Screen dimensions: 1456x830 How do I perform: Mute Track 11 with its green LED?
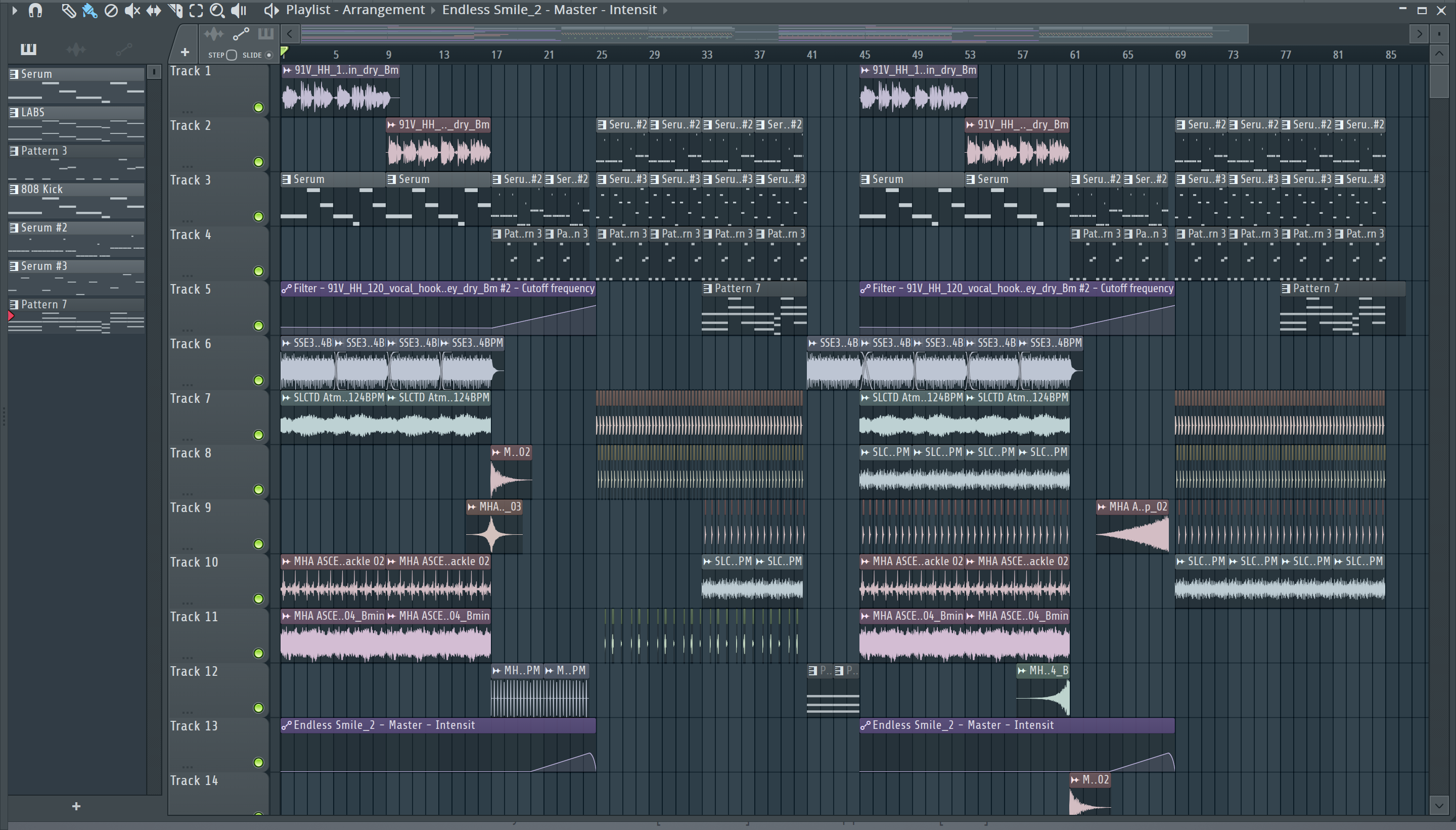(x=258, y=653)
